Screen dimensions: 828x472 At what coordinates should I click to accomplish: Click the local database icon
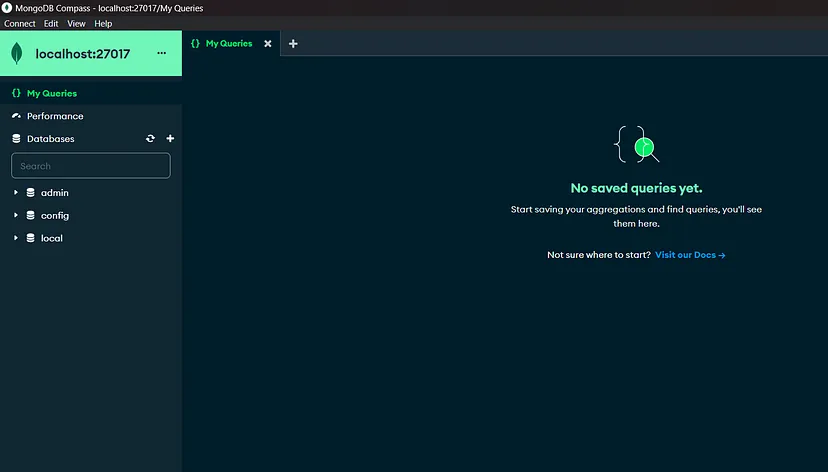[x=31, y=238]
